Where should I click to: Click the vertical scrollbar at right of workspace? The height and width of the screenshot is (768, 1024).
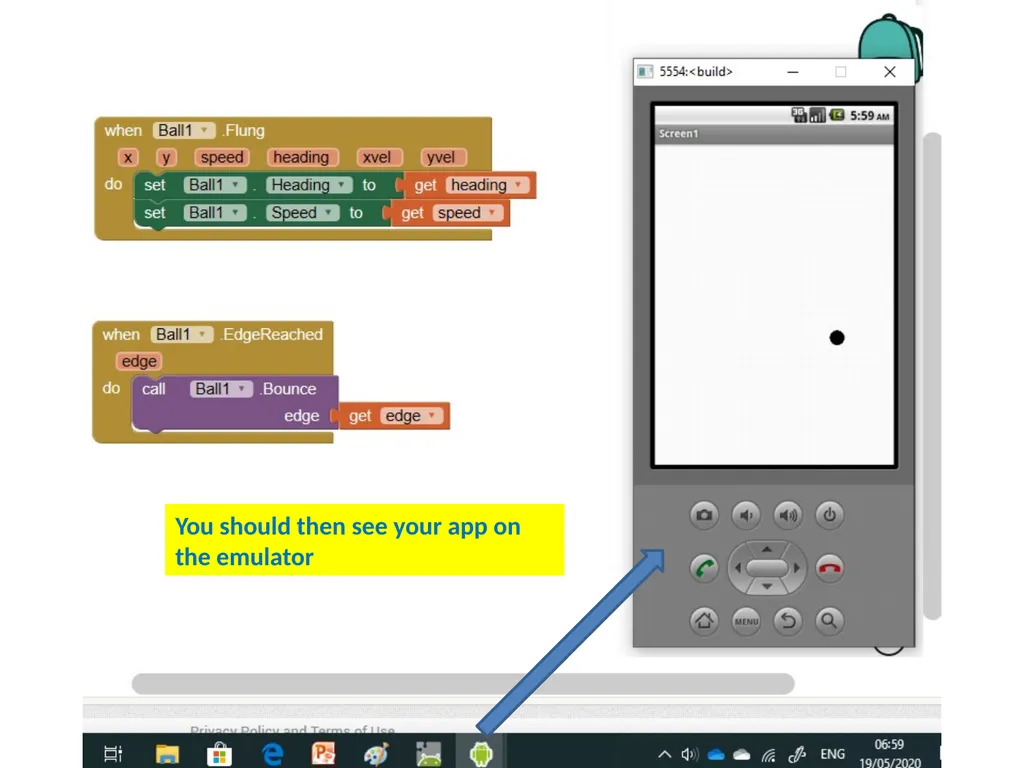[x=933, y=376]
